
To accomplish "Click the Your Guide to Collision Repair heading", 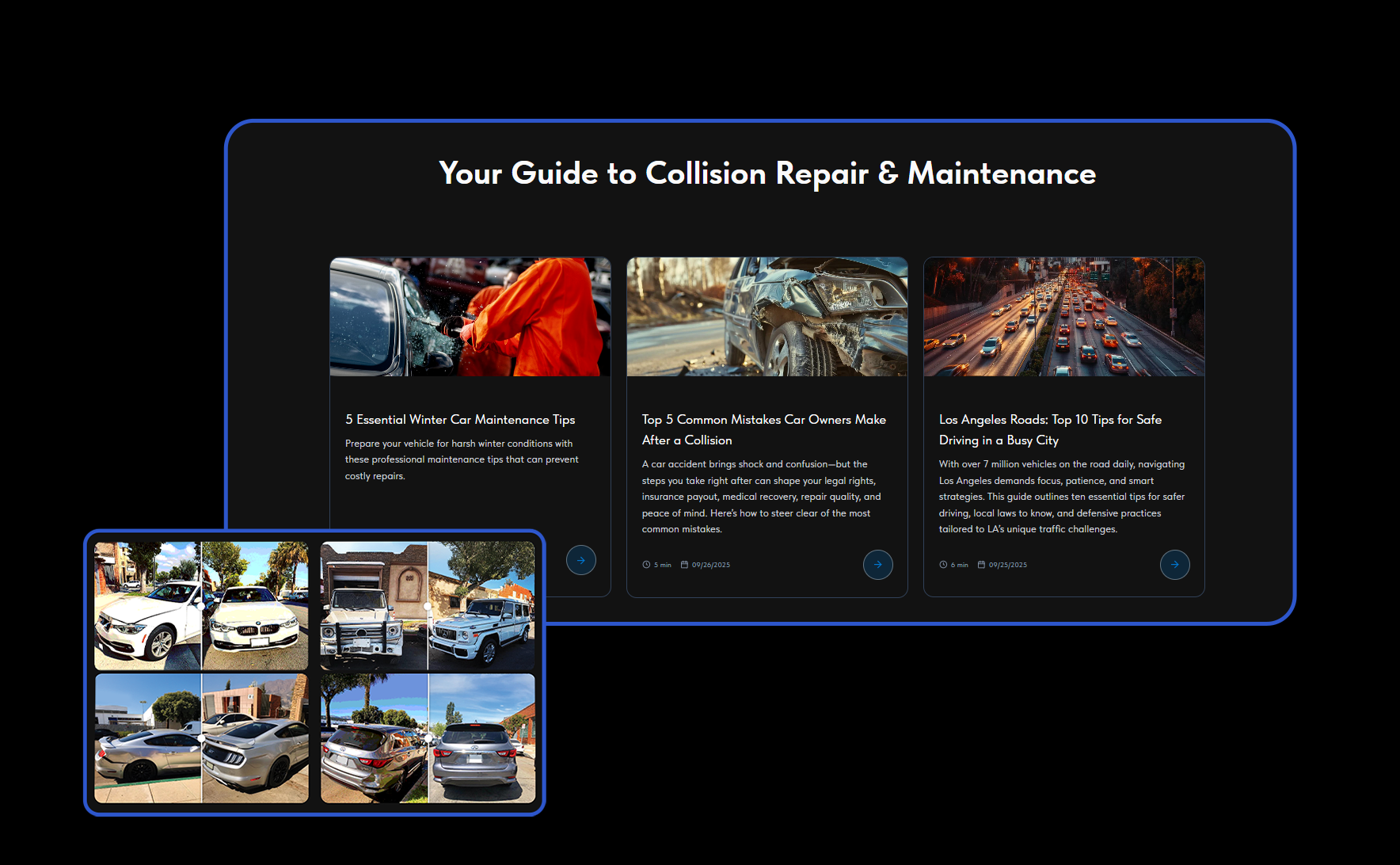I will pyautogui.click(x=767, y=173).
